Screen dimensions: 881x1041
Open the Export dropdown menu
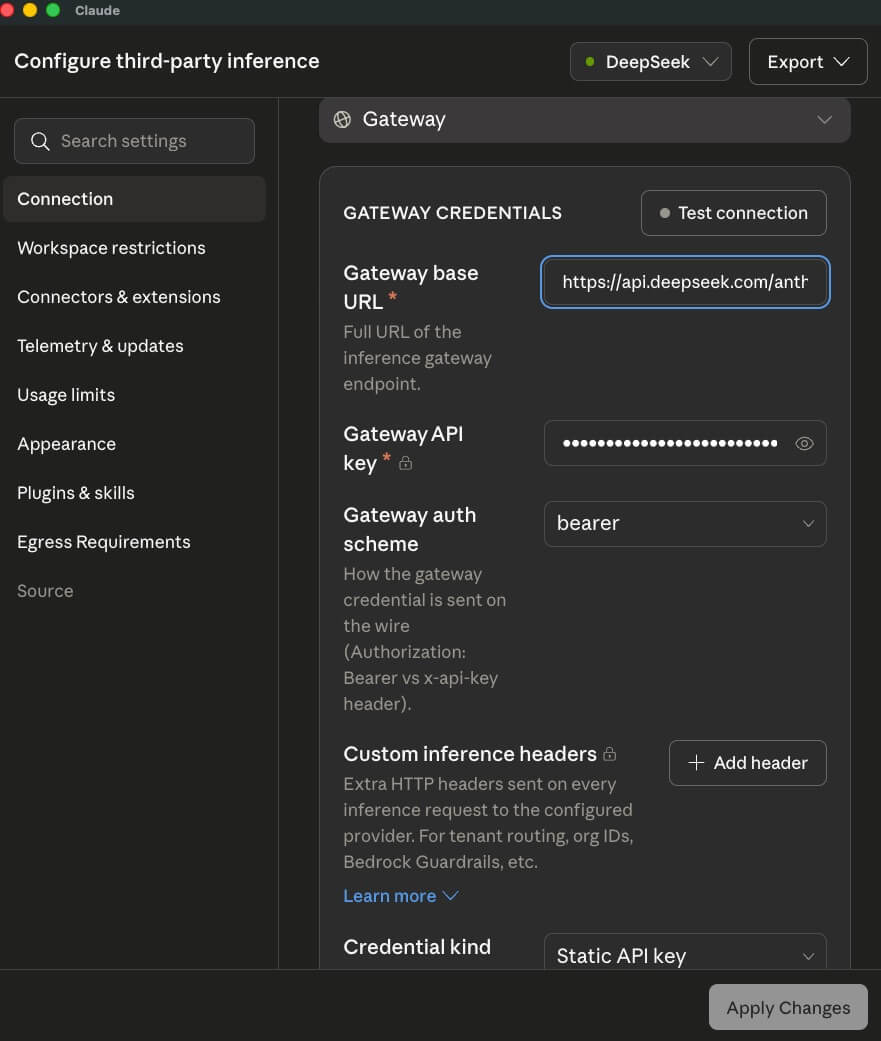pyautogui.click(x=808, y=62)
